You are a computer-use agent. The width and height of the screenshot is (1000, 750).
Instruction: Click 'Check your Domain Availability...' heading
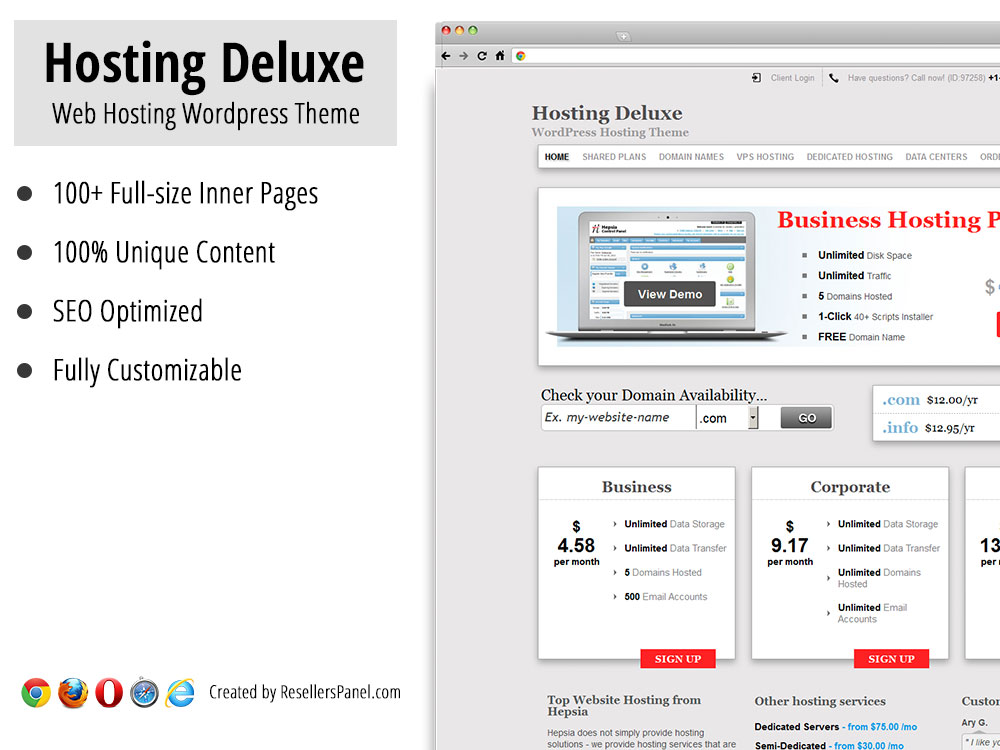click(x=654, y=395)
